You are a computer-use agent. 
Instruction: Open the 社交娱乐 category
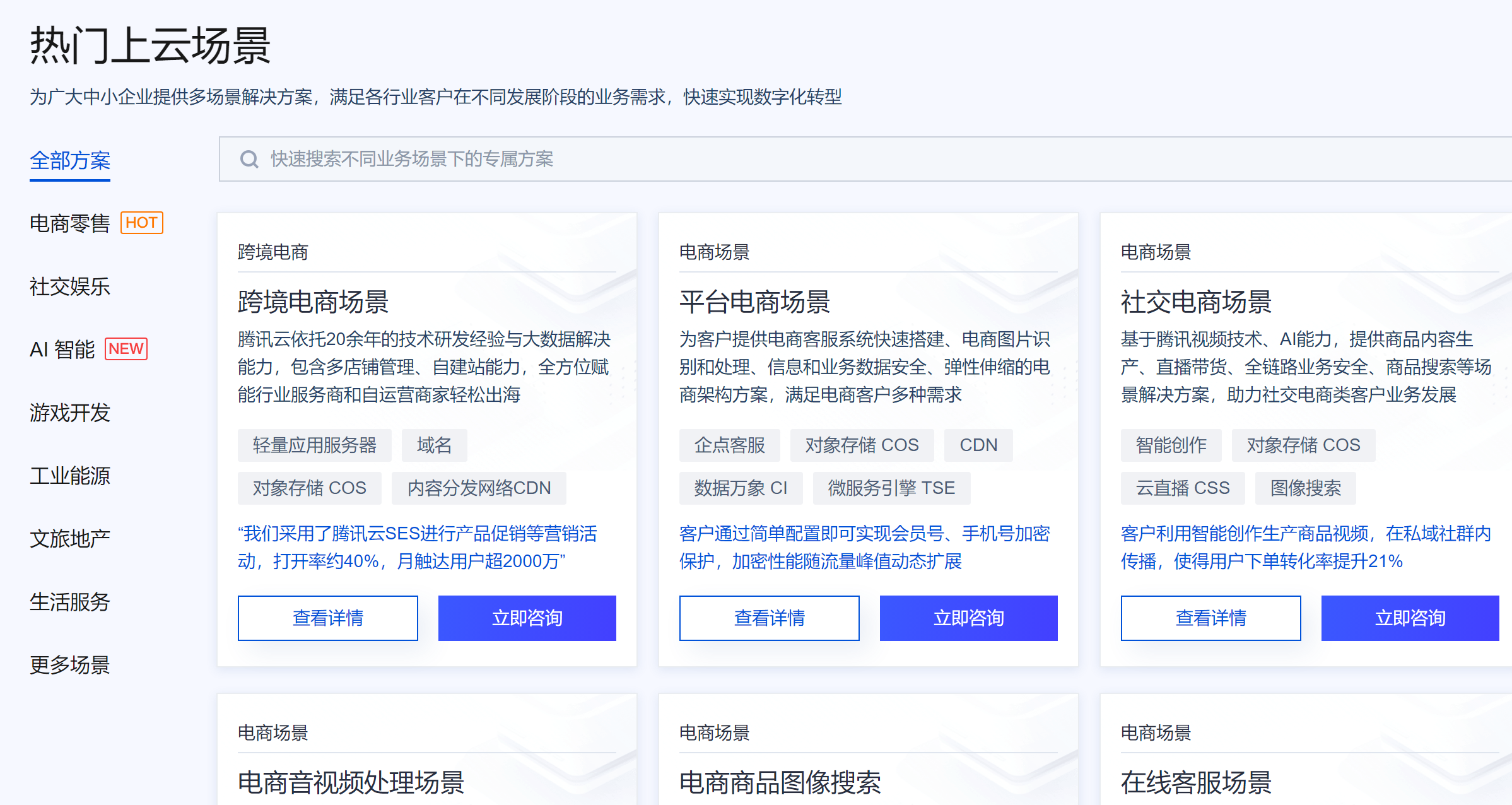pyautogui.click(x=70, y=286)
